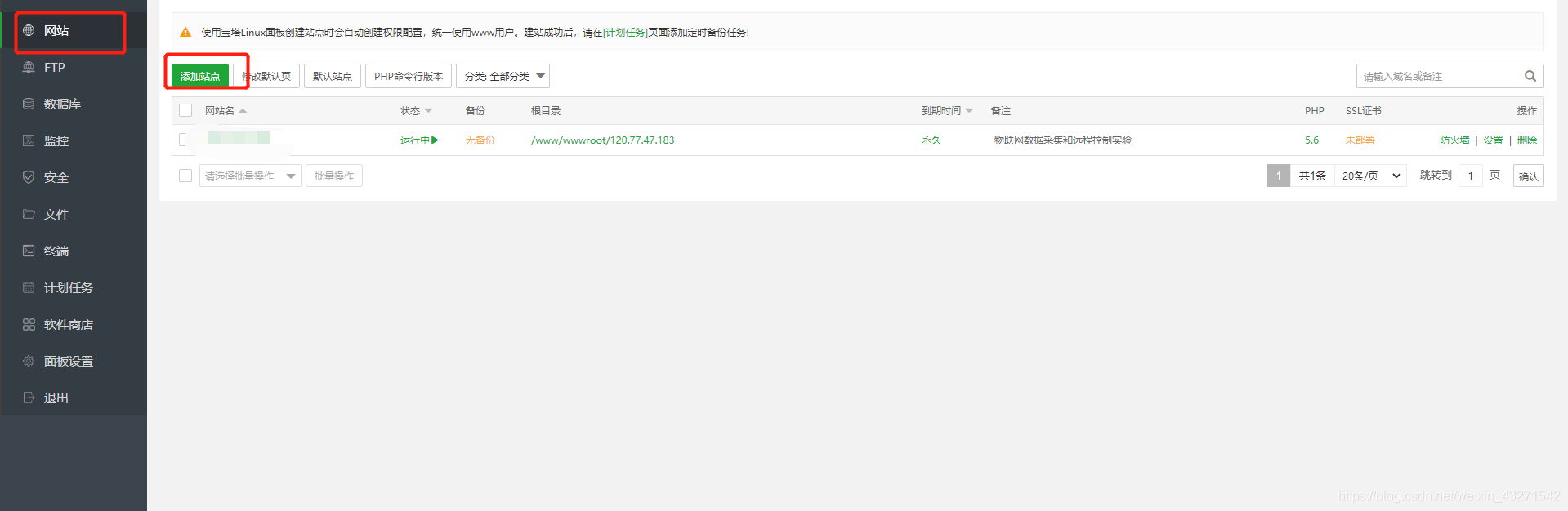Change the 20条/页 page size dropdown
This screenshot has height=511, width=1568.
(x=1371, y=176)
